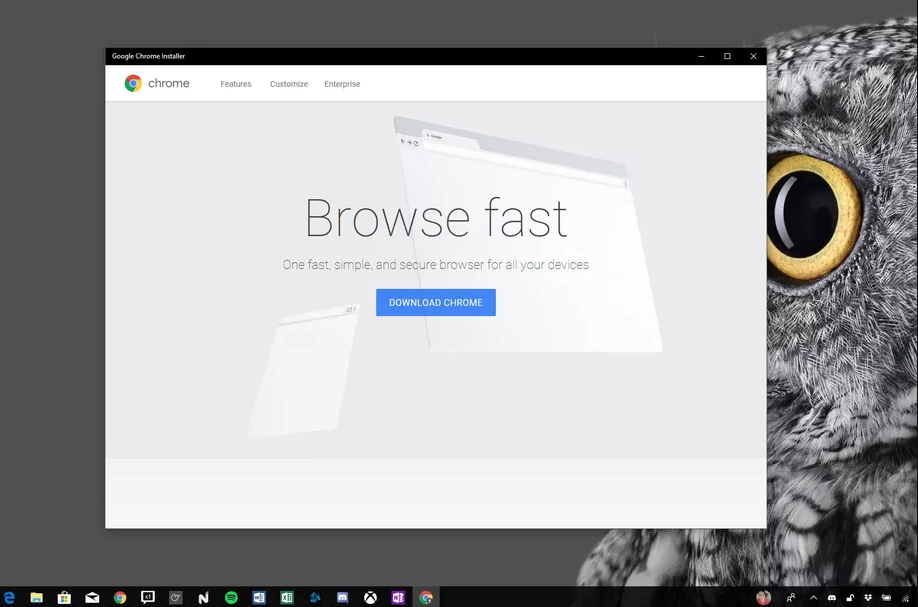
Task: Maximize the Google Chrome Installer window
Action: pyautogui.click(x=727, y=56)
